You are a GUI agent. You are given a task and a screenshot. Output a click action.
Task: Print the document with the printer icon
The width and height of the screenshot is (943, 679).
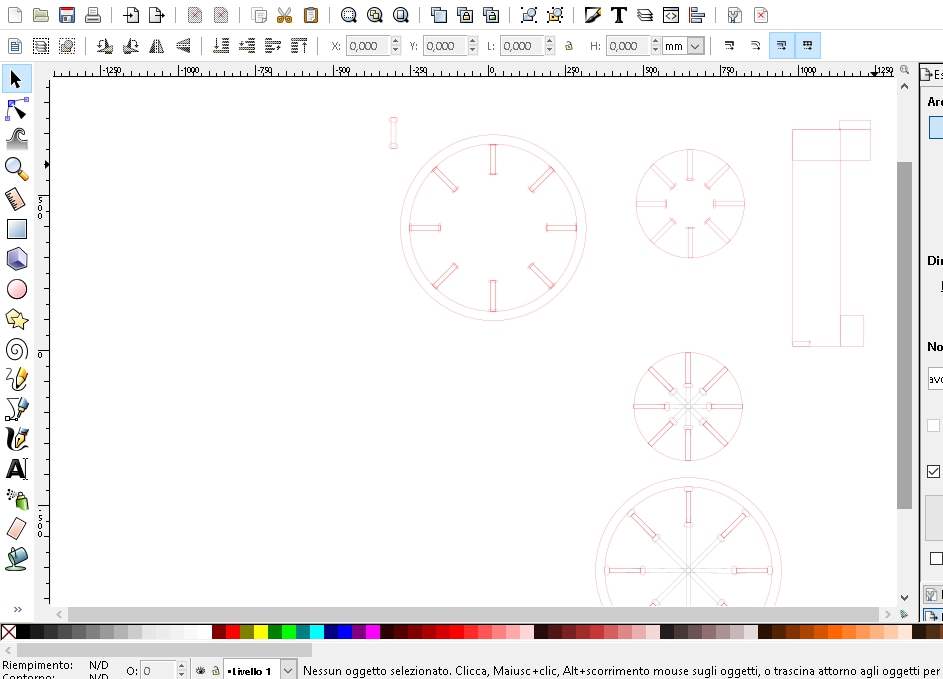click(x=93, y=15)
